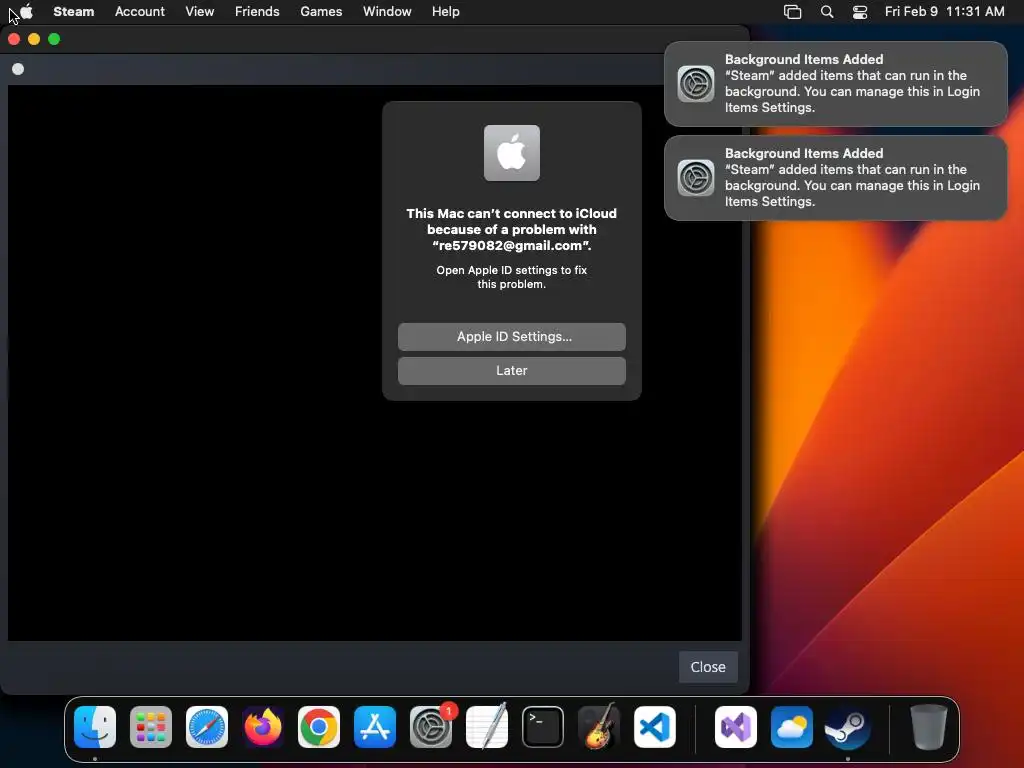Click the Apple logo in the dialog
The image size is (1024, 768).
511,153
